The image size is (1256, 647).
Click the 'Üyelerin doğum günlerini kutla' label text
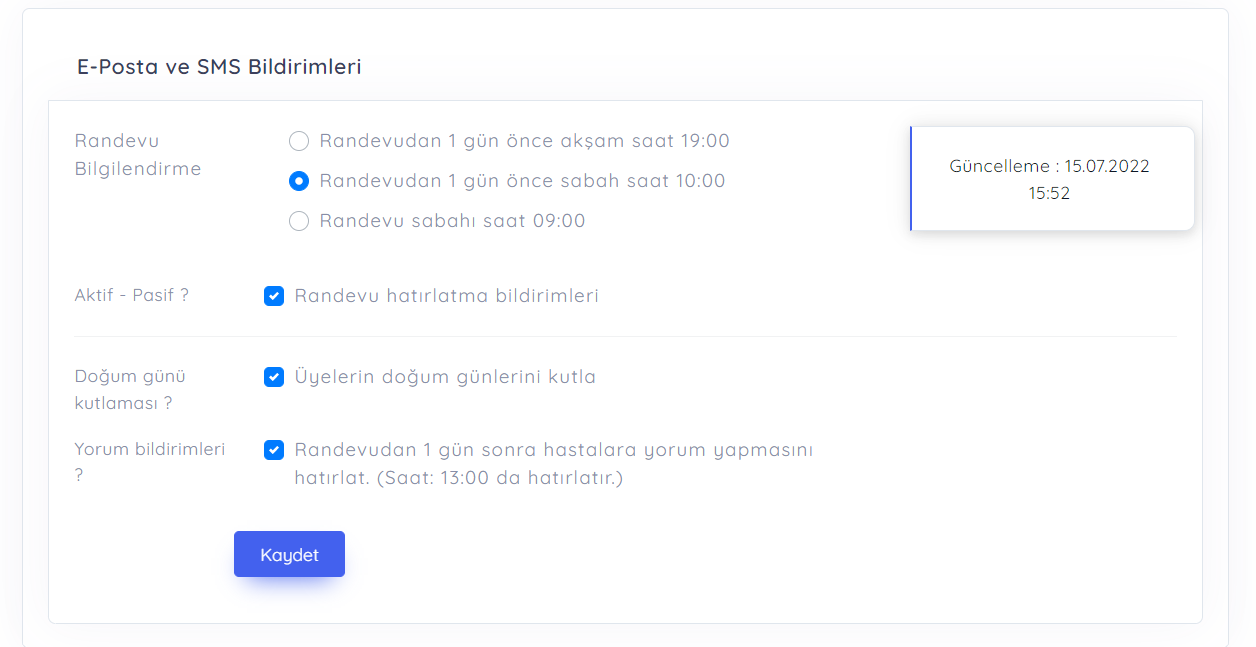coord(445,377)
